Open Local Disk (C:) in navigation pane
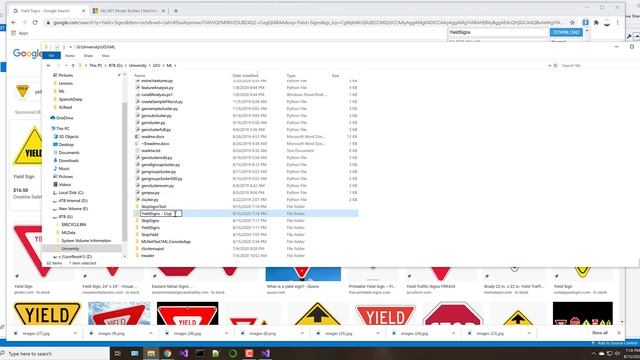 tap(71, 192)
